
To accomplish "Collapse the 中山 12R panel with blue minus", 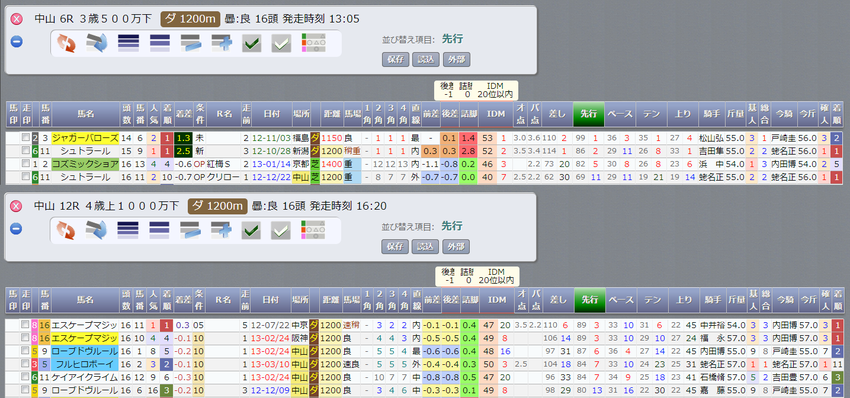I will point(17,228).
